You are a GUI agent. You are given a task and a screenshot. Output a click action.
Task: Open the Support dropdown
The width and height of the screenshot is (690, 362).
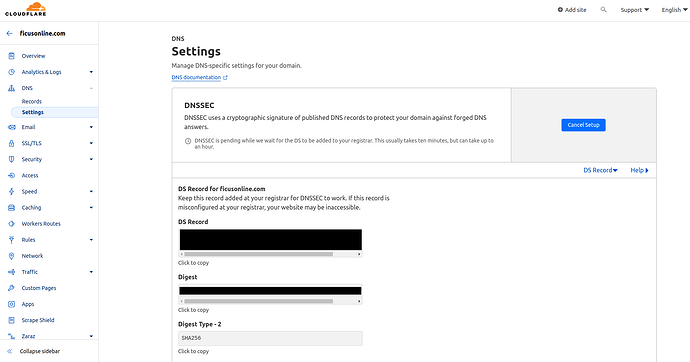[x=635, y=10]
